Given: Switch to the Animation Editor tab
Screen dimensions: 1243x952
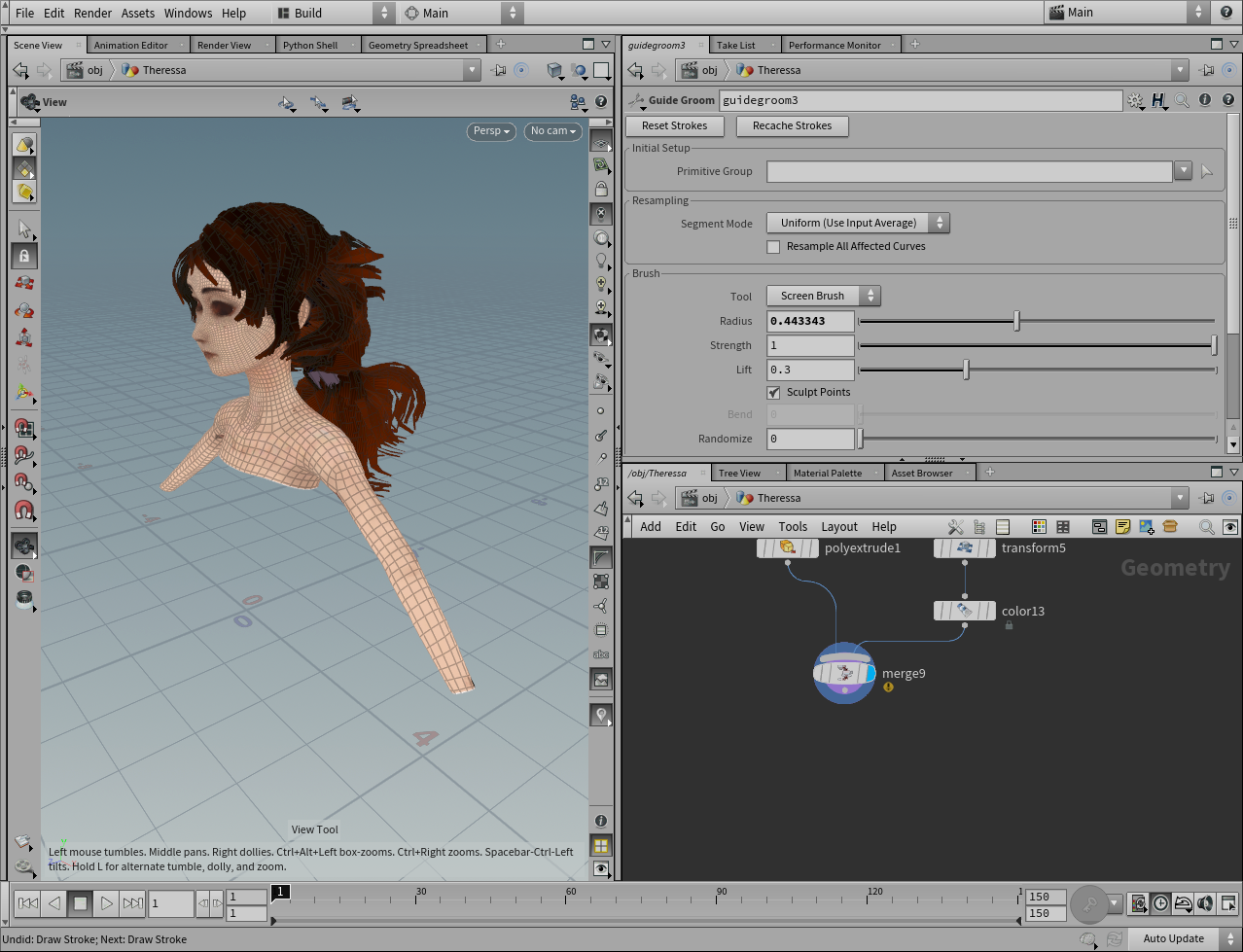Looking at the screenshot, I should tap(131, 45).
